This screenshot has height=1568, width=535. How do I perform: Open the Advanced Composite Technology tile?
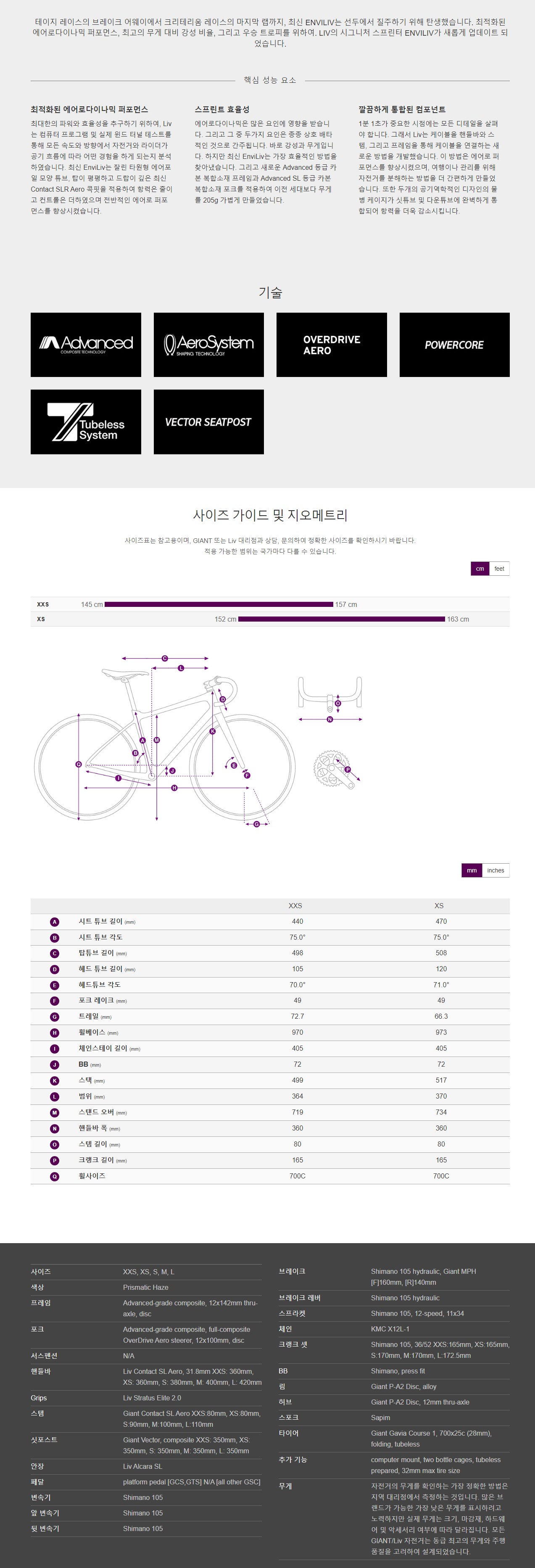(x=86, y=345)
